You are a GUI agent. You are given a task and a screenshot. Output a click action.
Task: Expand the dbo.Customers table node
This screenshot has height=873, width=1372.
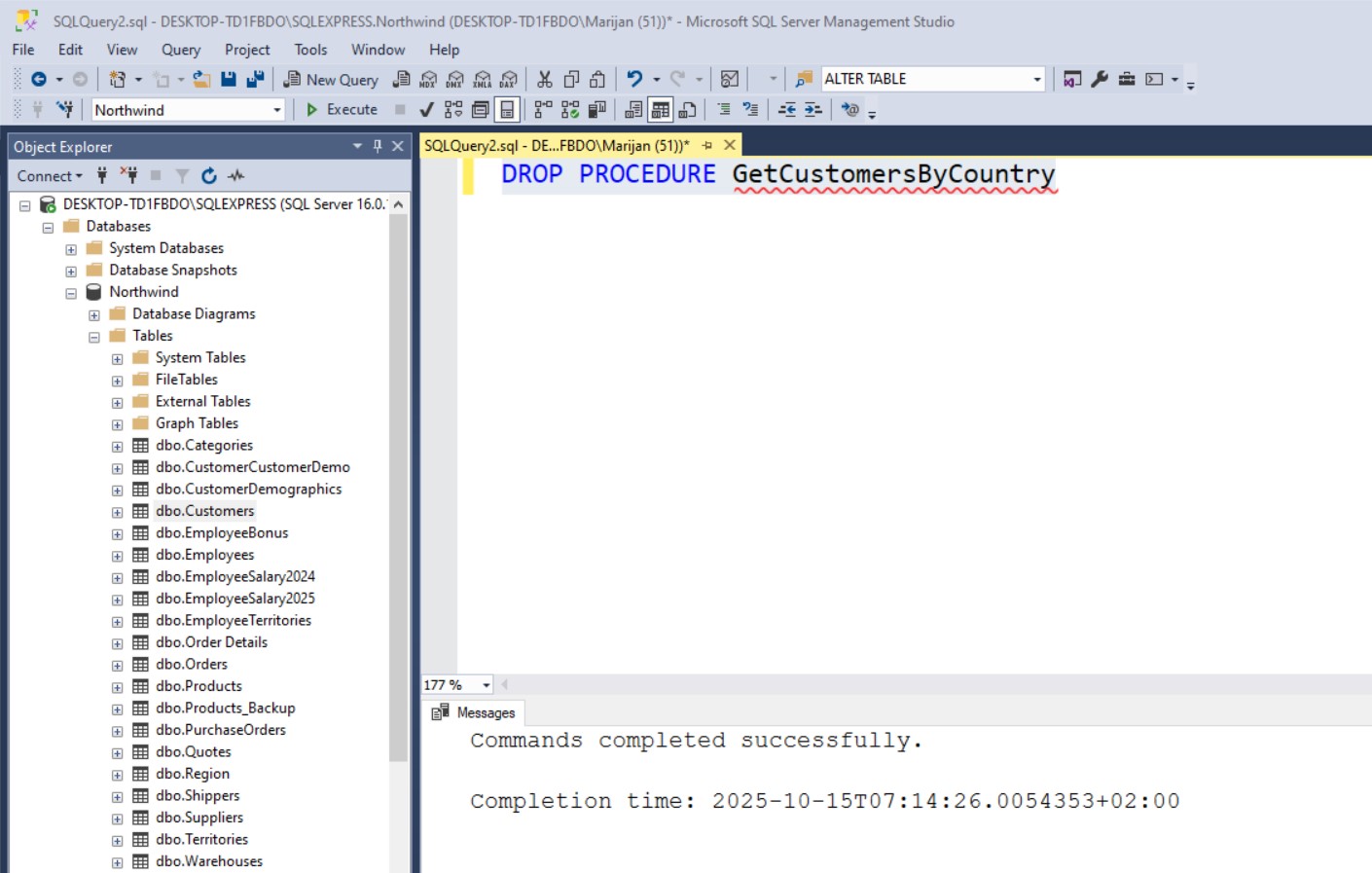click(117, 512)
